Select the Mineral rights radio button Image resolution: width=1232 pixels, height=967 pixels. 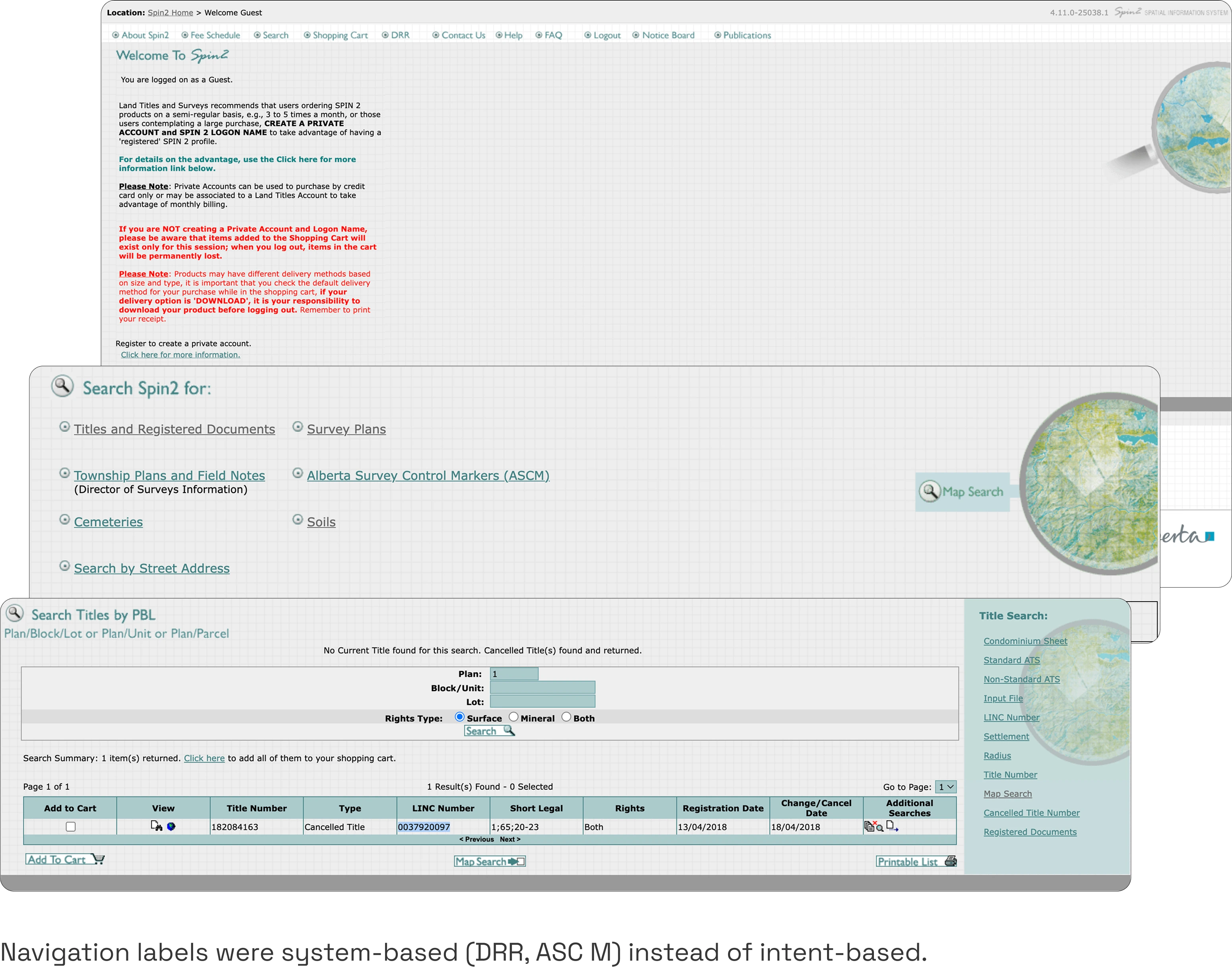513,717
